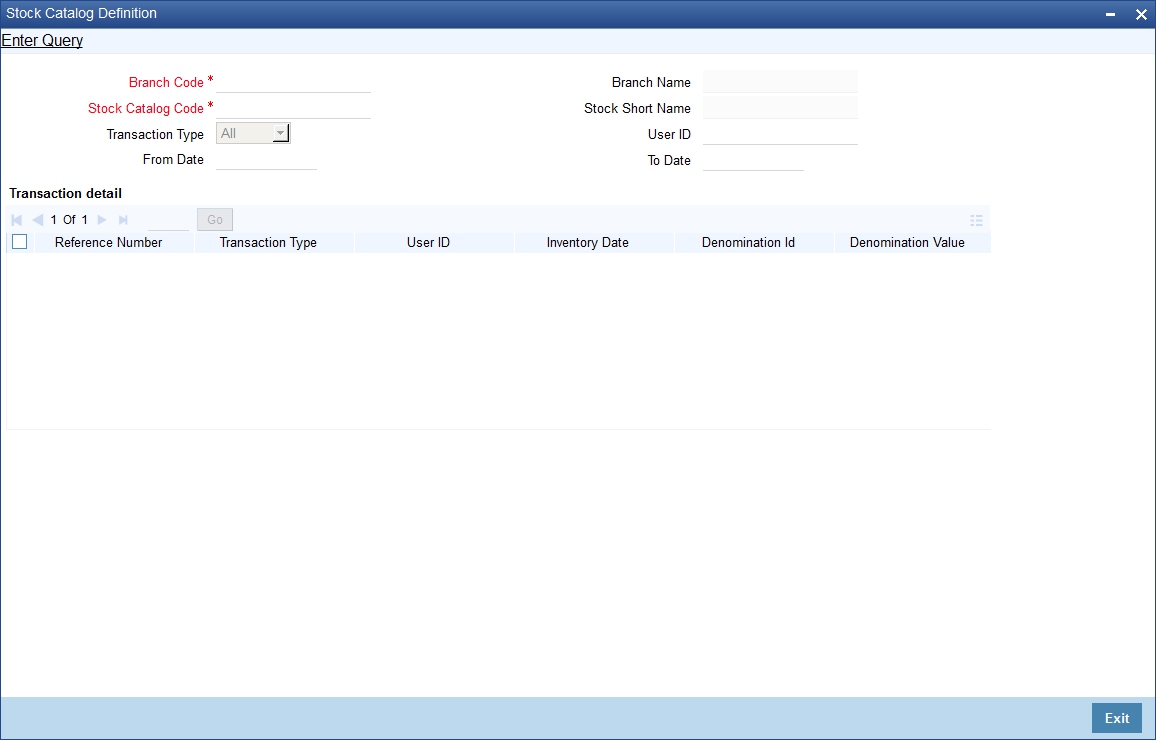Click the Exit button

point(1116,718)
